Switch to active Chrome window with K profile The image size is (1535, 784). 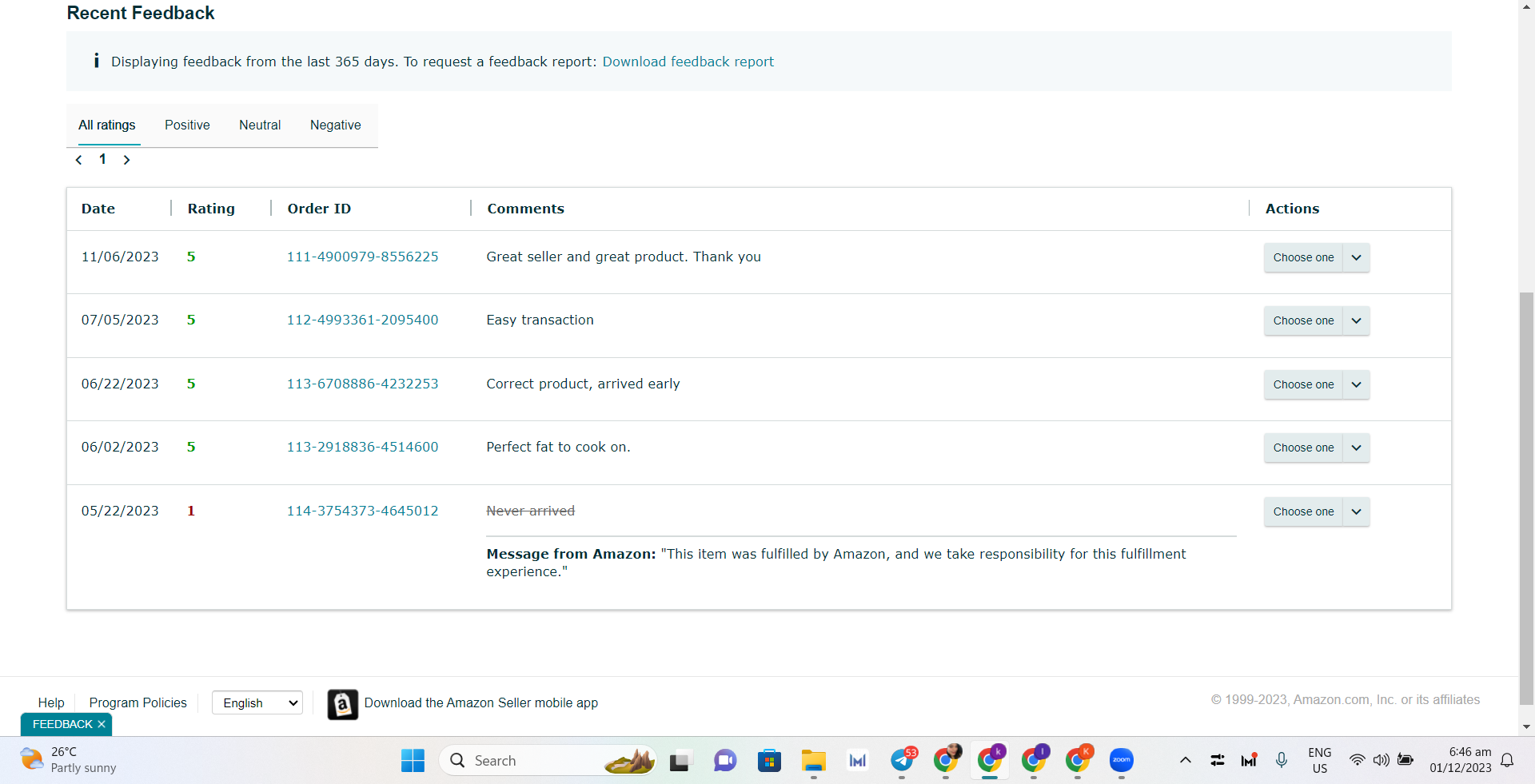pos(990,761)
